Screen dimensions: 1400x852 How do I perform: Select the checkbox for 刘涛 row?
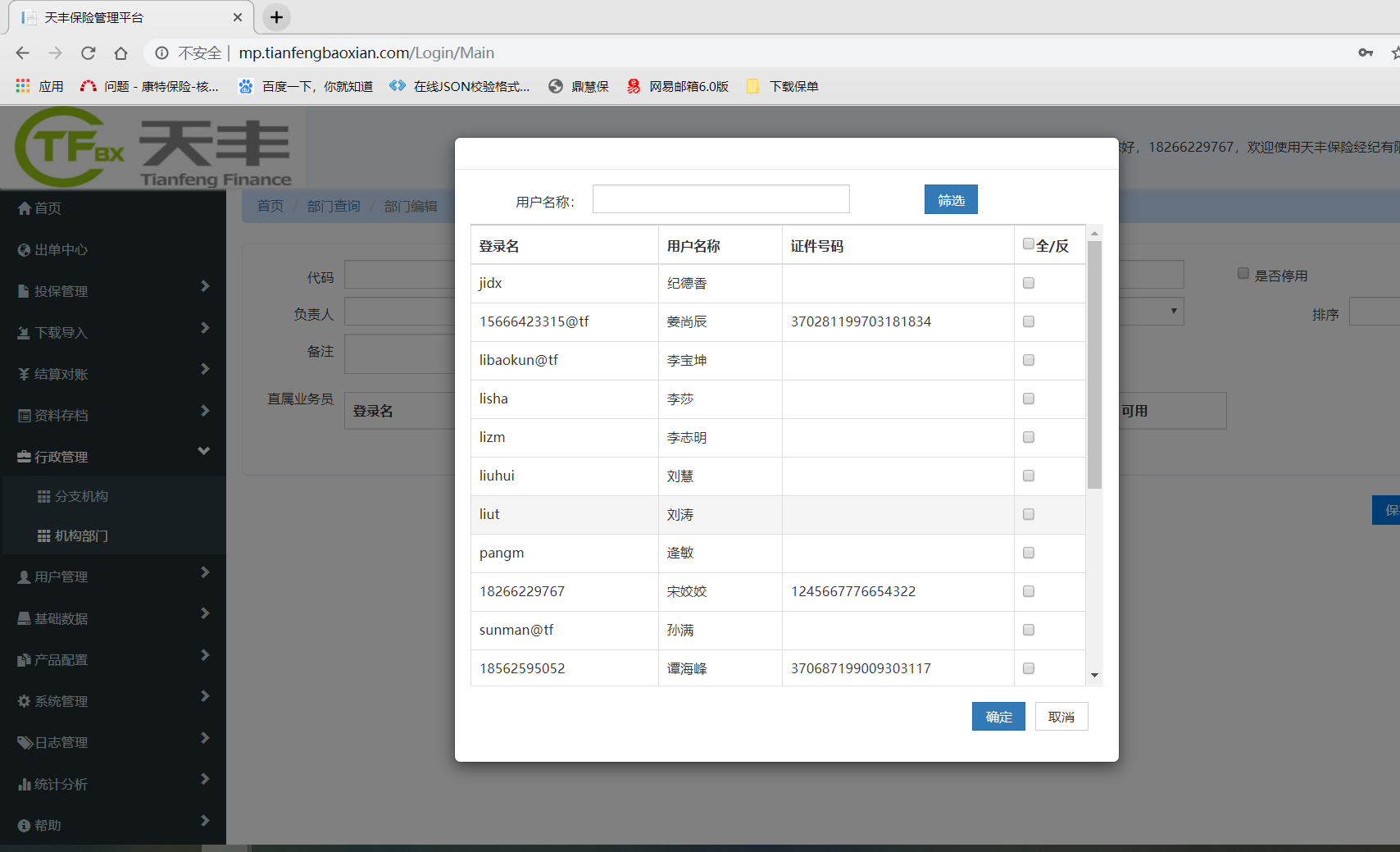pos(1028,514)
